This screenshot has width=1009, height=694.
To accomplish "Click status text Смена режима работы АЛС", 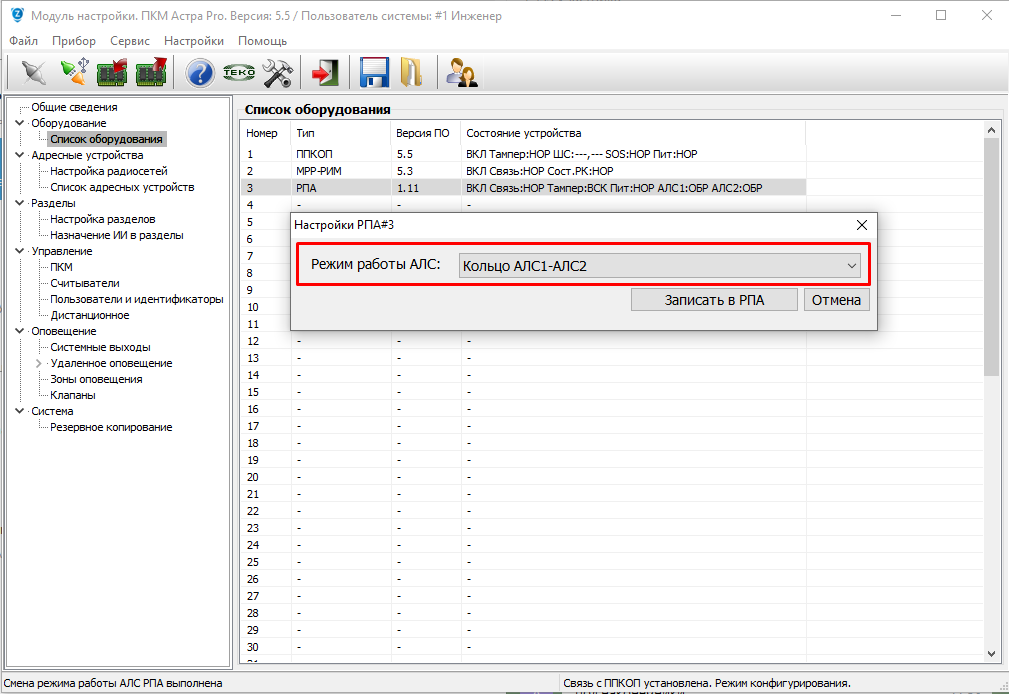I will [113, 683].
